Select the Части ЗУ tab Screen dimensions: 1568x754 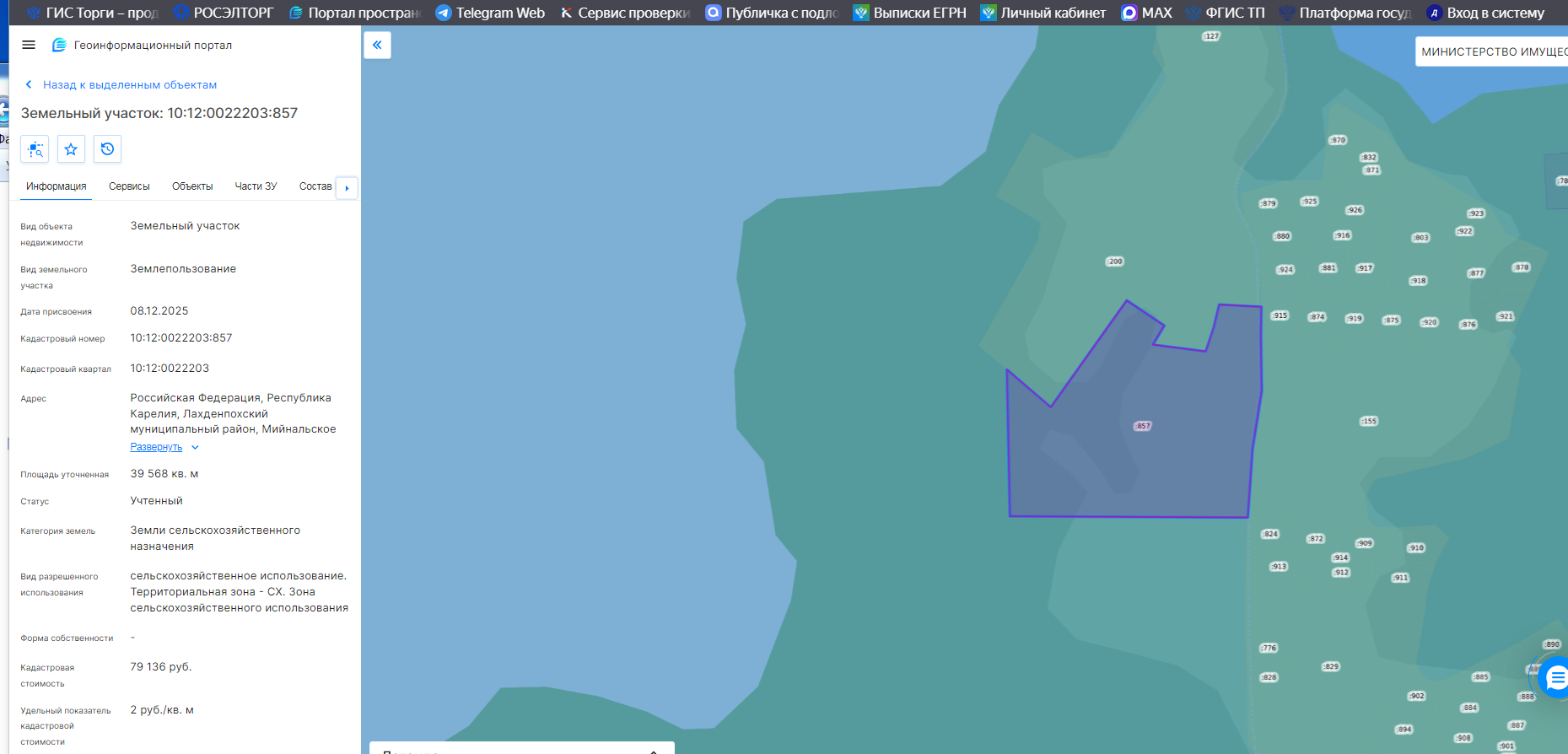coord(256,186)
